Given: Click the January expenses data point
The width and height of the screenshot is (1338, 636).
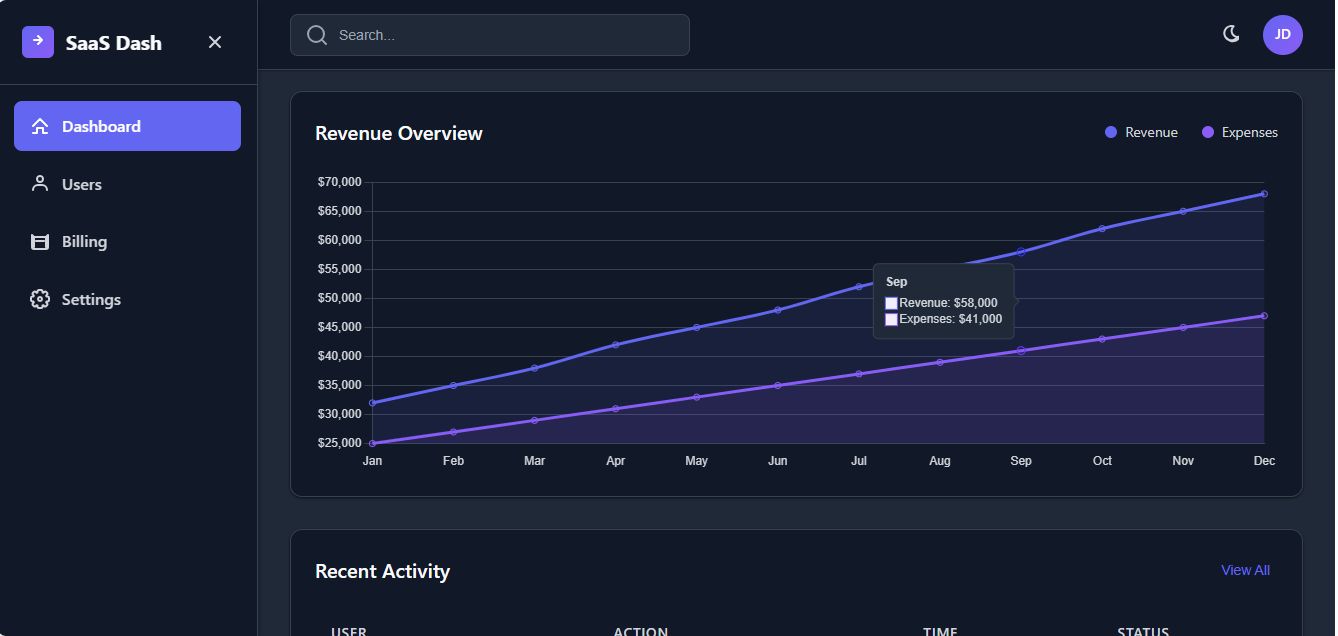Looking at the screenshot, I should [x=372, y=443].
